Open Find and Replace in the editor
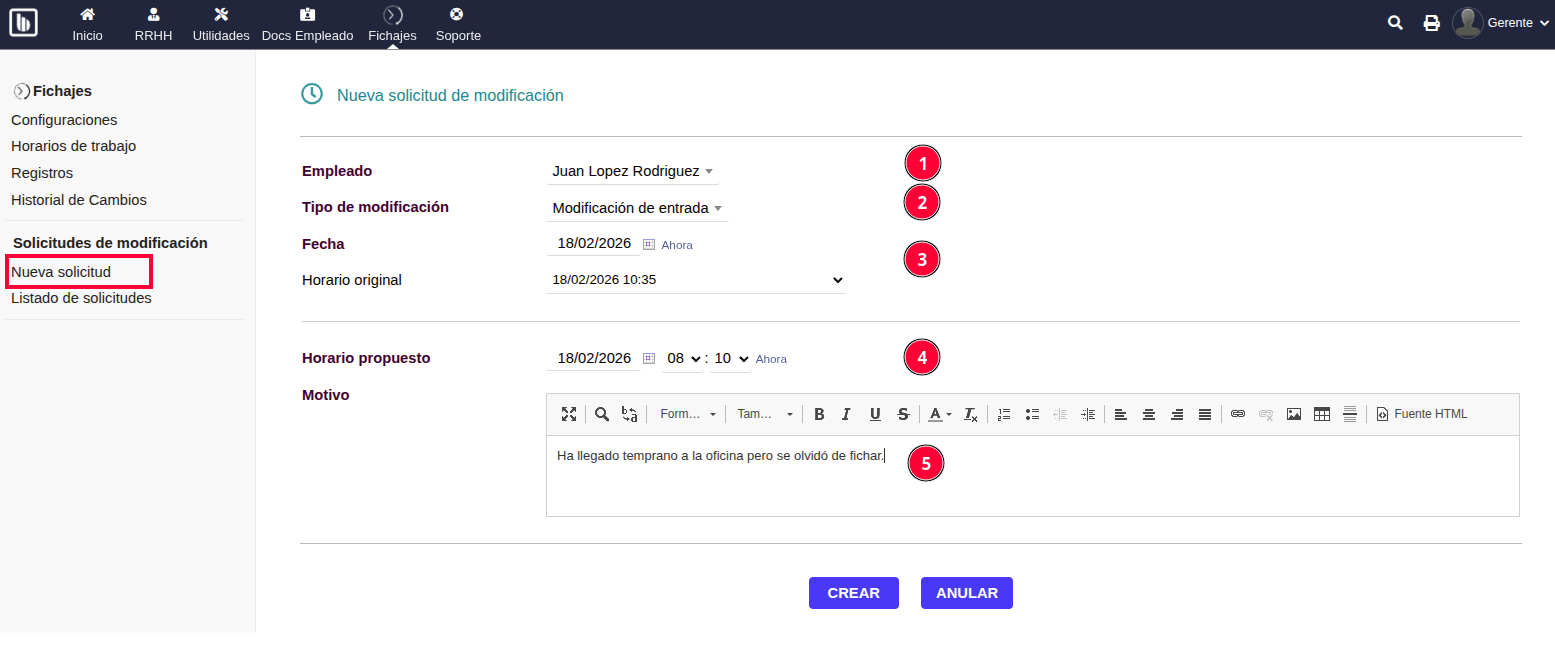The height and width of the screenshot is (645, 1555). 630,413
